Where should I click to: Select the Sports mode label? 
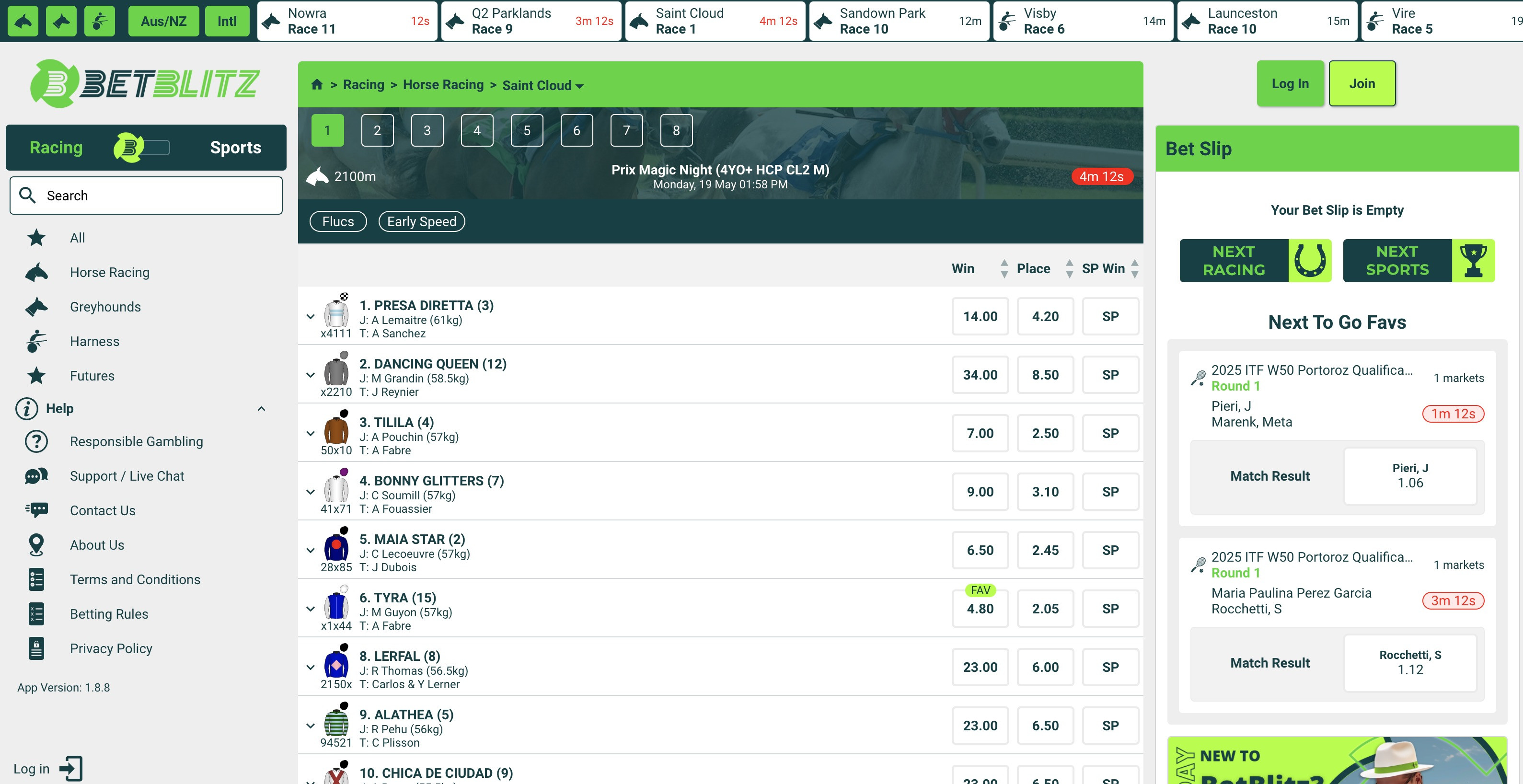[235, 147]
